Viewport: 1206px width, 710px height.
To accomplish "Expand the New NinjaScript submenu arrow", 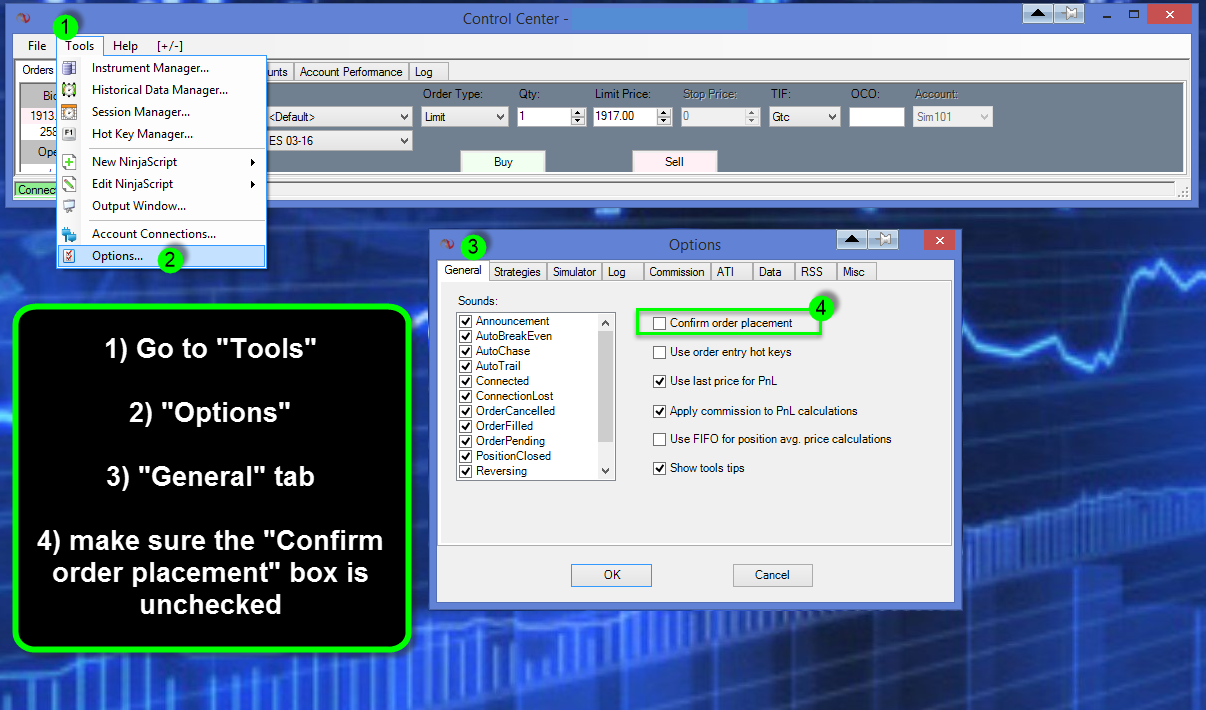I will [x=253, y=162].
